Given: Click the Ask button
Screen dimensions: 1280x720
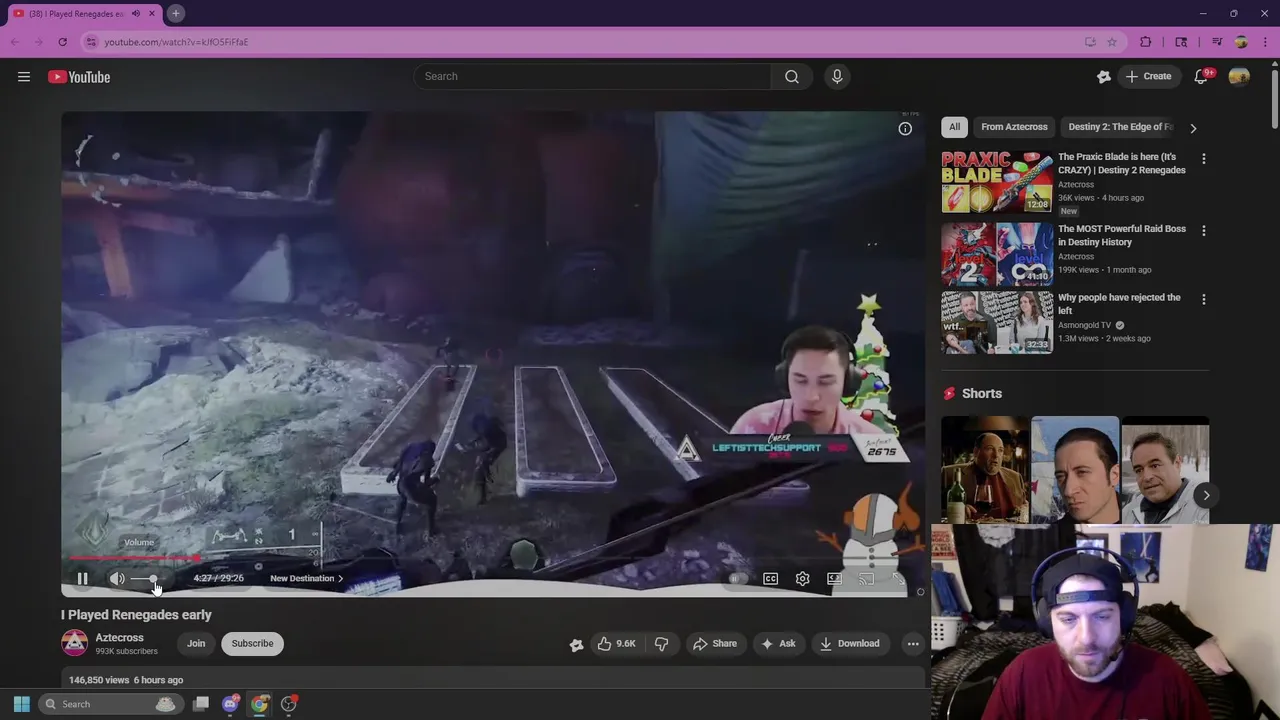Looking at the screenshot, I should click(778, 643).
